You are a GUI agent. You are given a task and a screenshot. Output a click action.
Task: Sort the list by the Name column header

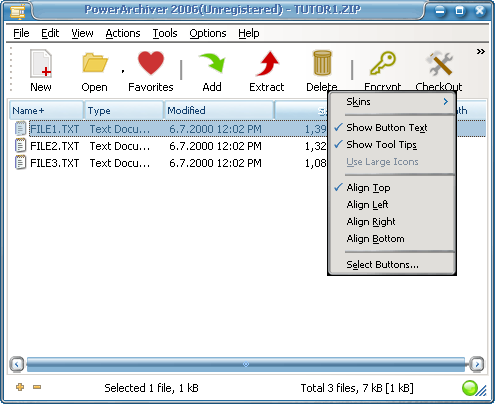[x=46, y=110]
